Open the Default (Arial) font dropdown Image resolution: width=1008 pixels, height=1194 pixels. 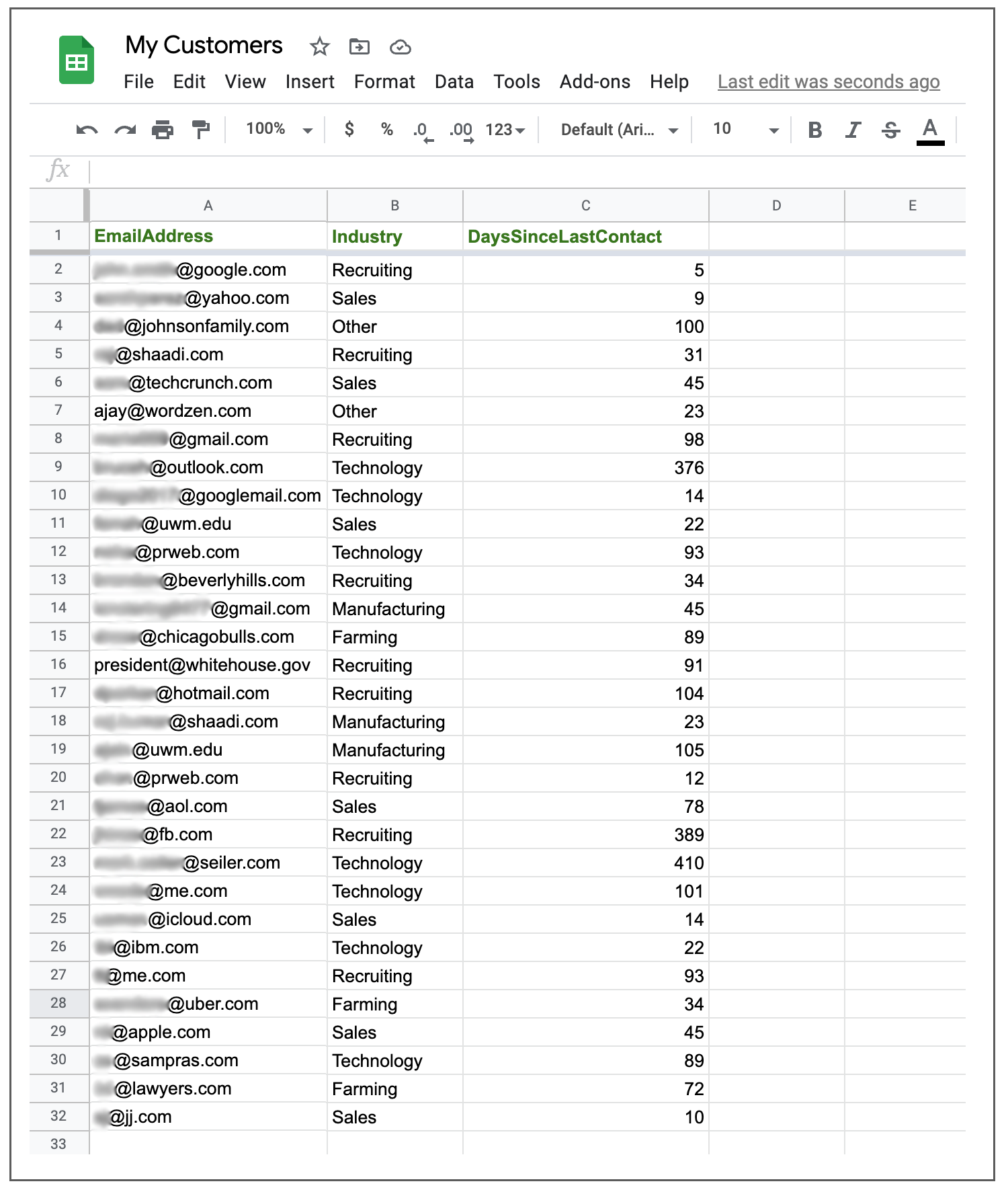point(619,130)
